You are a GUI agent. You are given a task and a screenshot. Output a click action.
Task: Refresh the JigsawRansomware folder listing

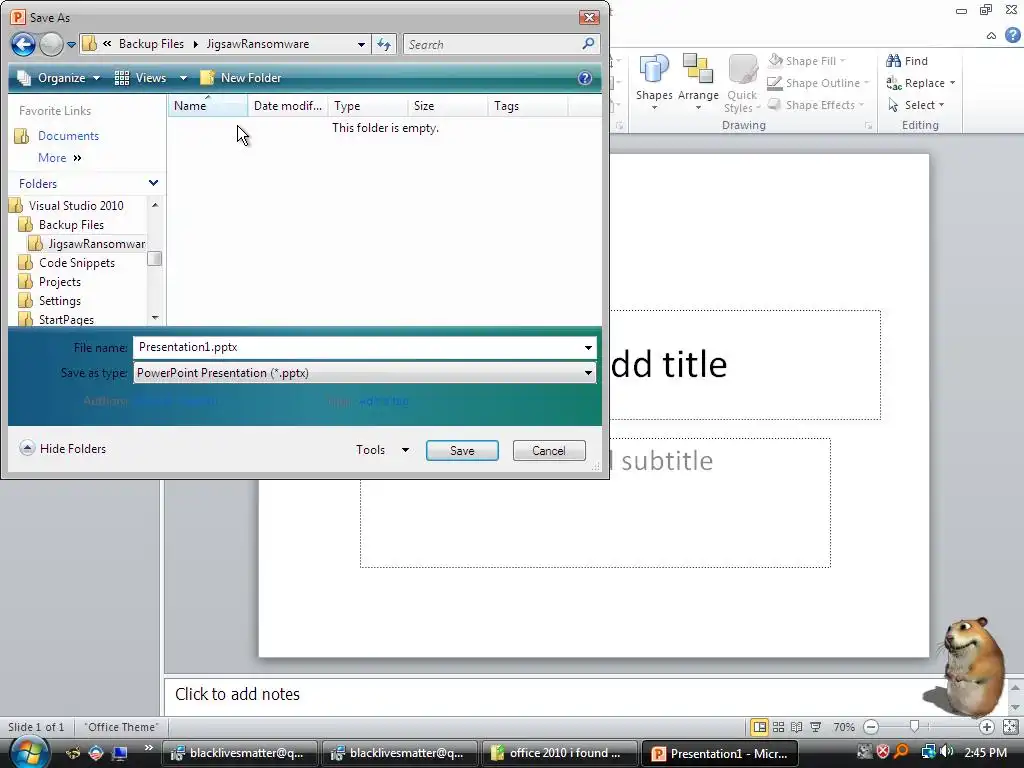pyautogui.click(x=384, y=44)
